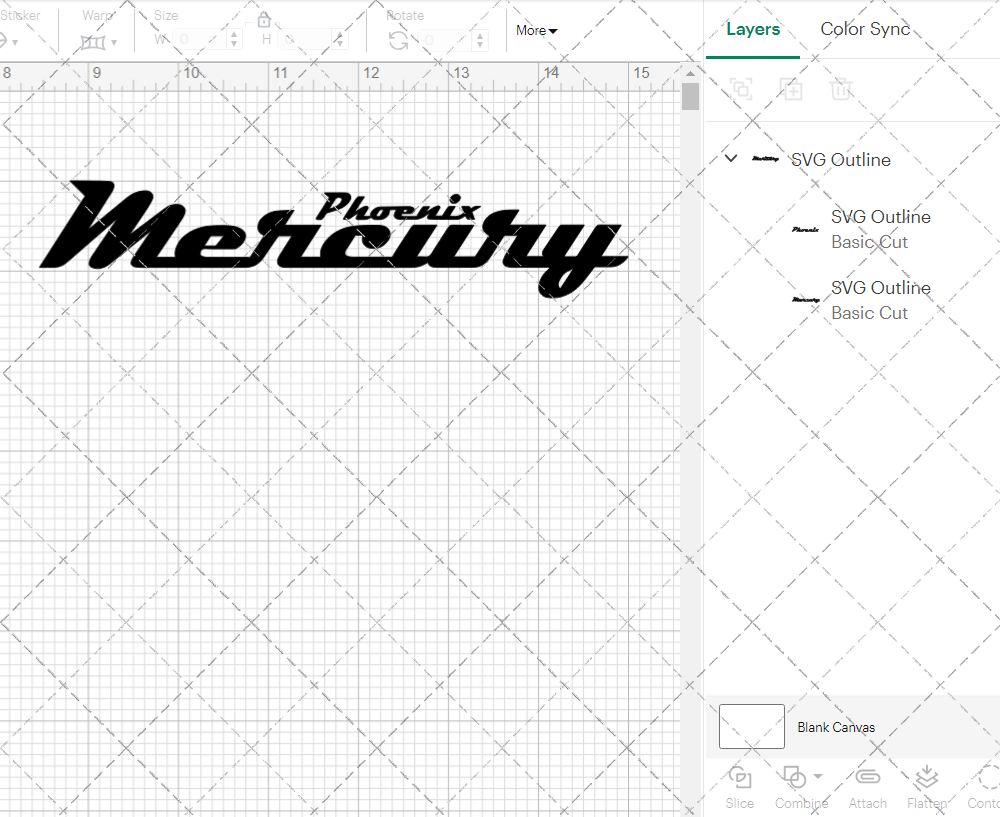
Task: Click the Combine tool icon
Action: pyautogui.click(x=796, y=780)
